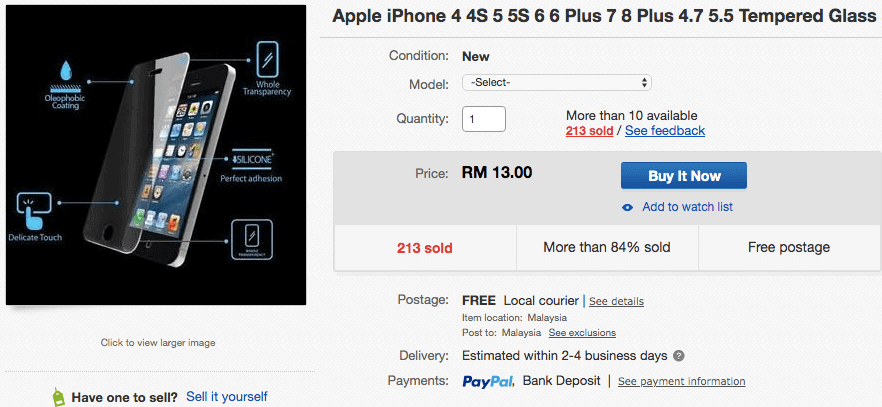The height and width of the screenshot is (407, 882).
Task: Click the Add to watch list link
Action: click(687, 207)
